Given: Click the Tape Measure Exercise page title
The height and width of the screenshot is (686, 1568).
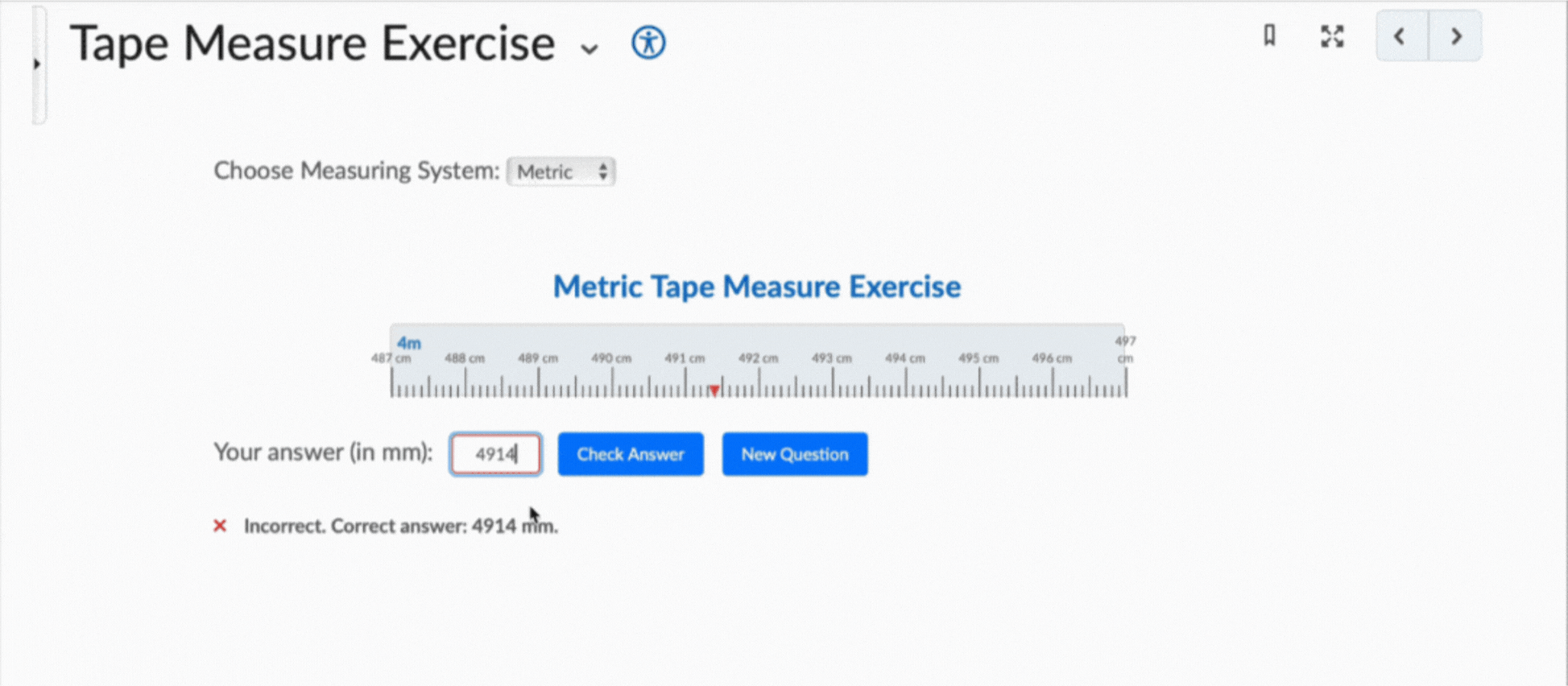Looking at the screenshot, I should point(312,43).
